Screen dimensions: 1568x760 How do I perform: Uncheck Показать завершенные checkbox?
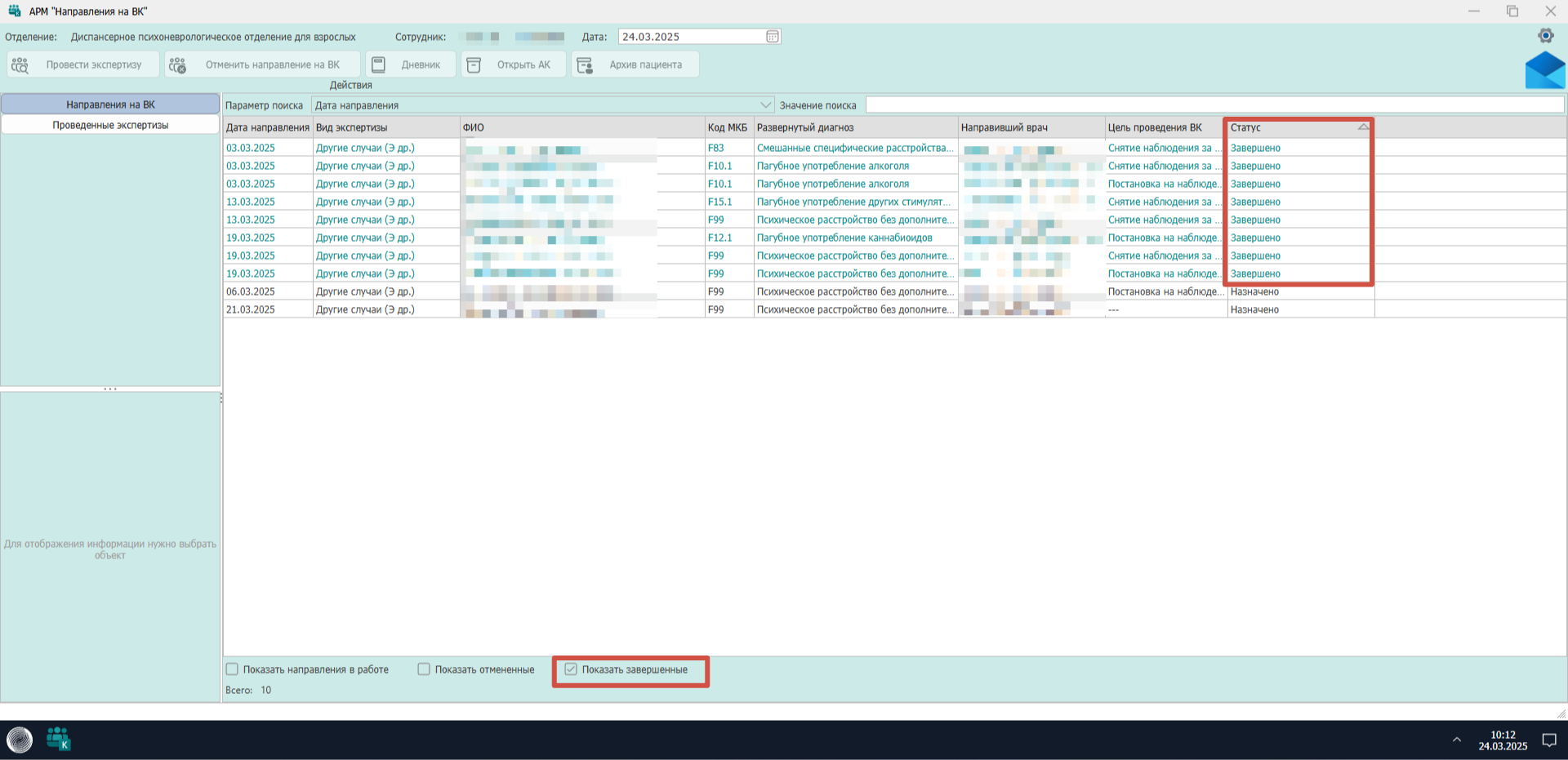[x=571, y=669]
